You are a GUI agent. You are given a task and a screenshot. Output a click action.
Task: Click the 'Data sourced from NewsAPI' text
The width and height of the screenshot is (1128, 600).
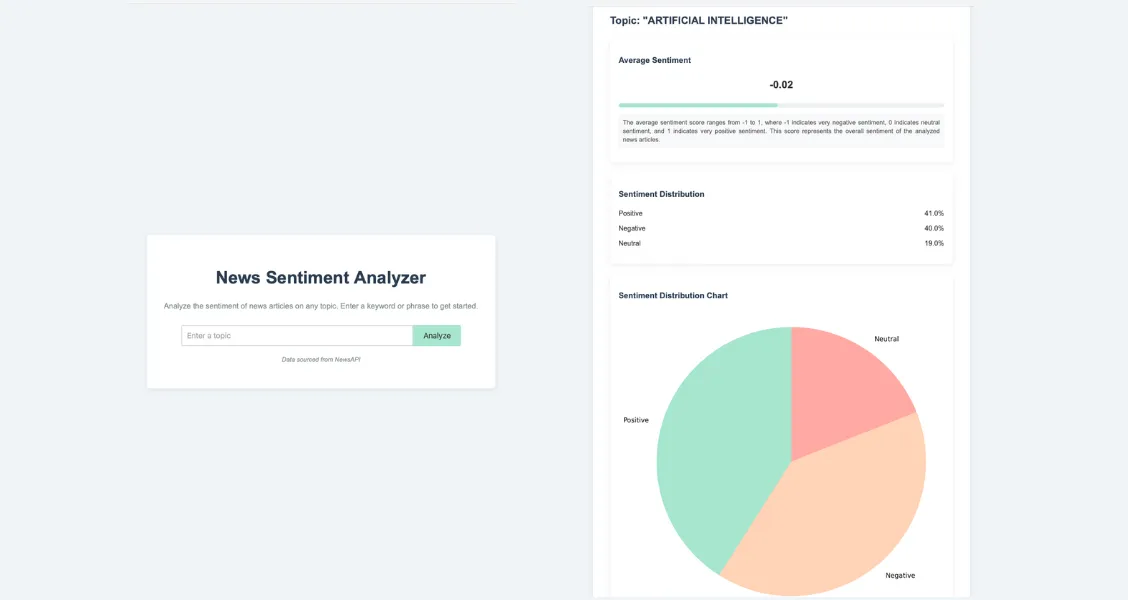coord(320,359)
